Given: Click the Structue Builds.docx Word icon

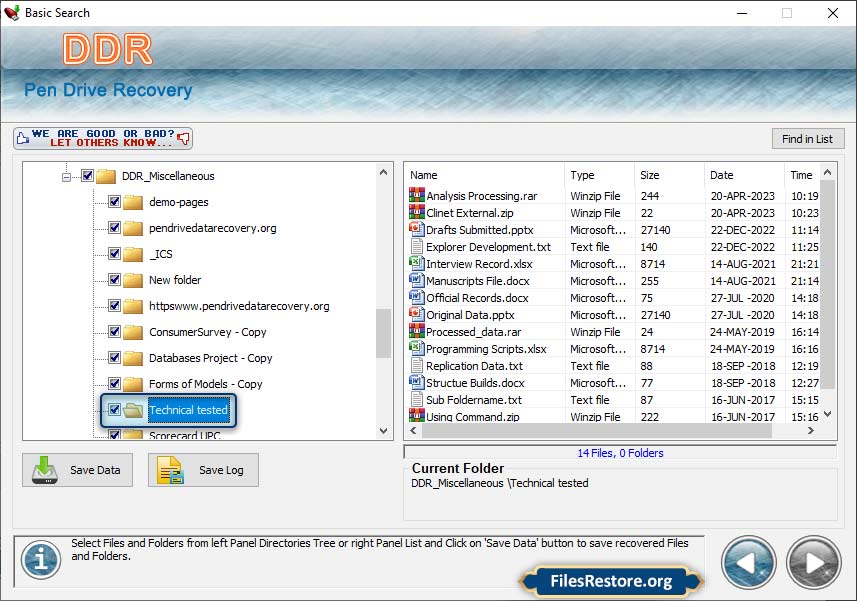Looking at the screenshot, I should click(x=416, y=382).
